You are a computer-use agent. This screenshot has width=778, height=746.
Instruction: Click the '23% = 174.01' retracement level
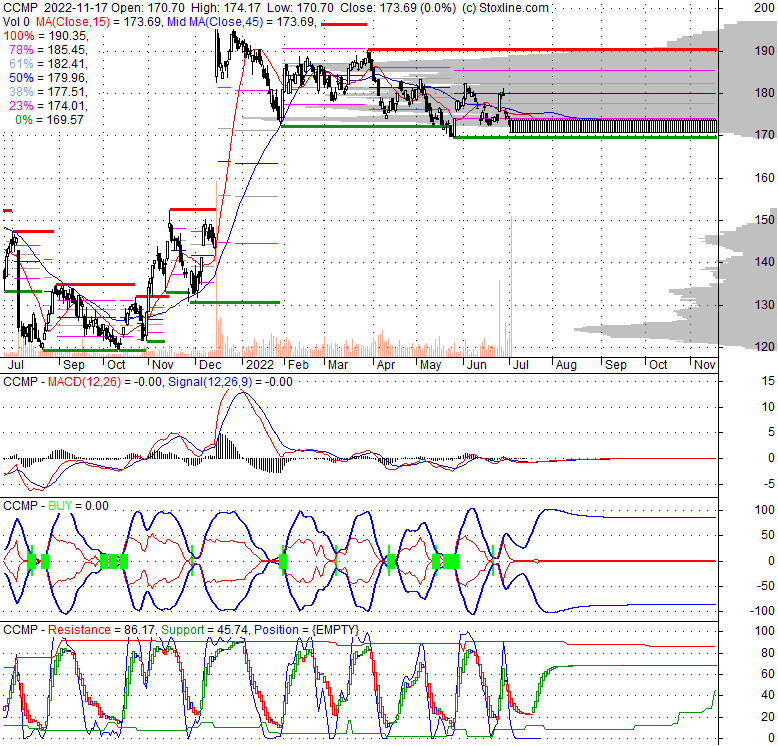point(48,105)
